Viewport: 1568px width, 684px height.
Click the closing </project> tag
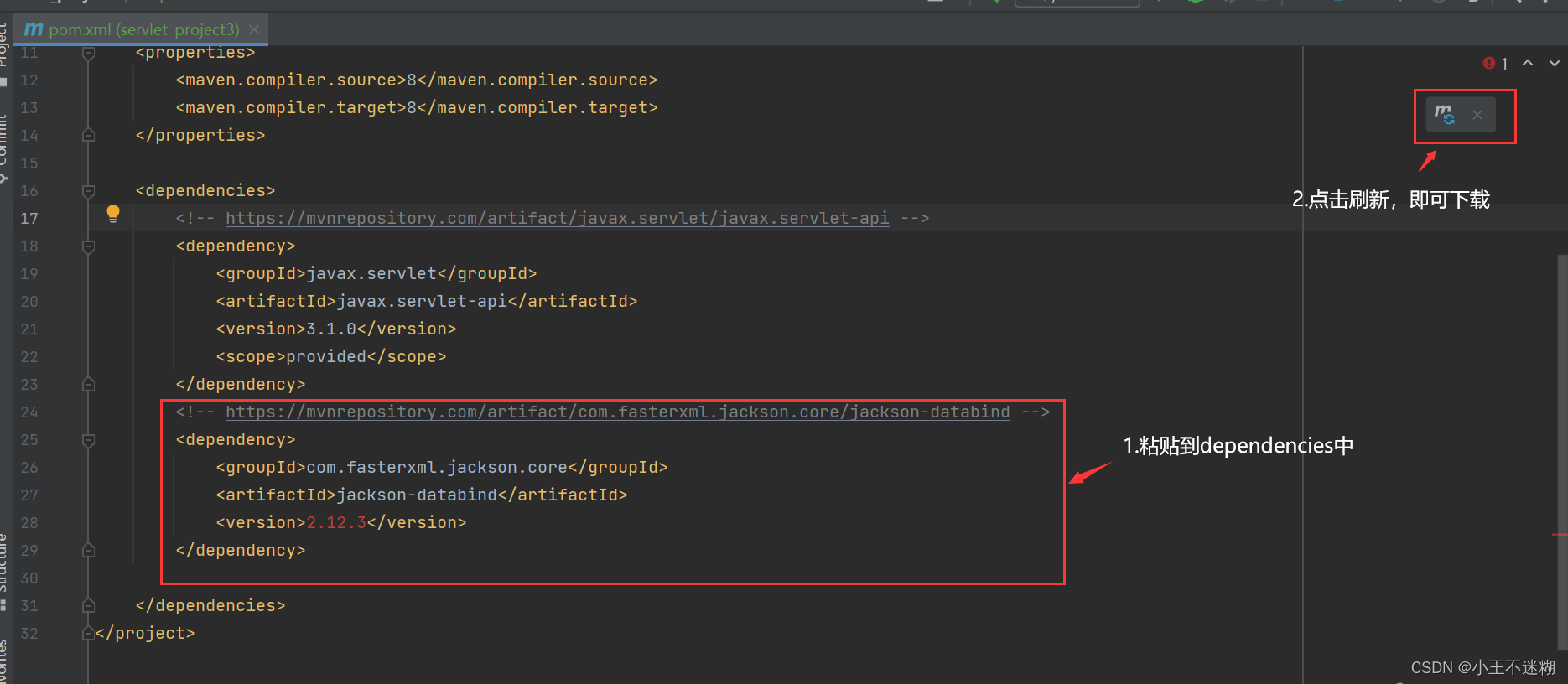[x=145, y=633]
